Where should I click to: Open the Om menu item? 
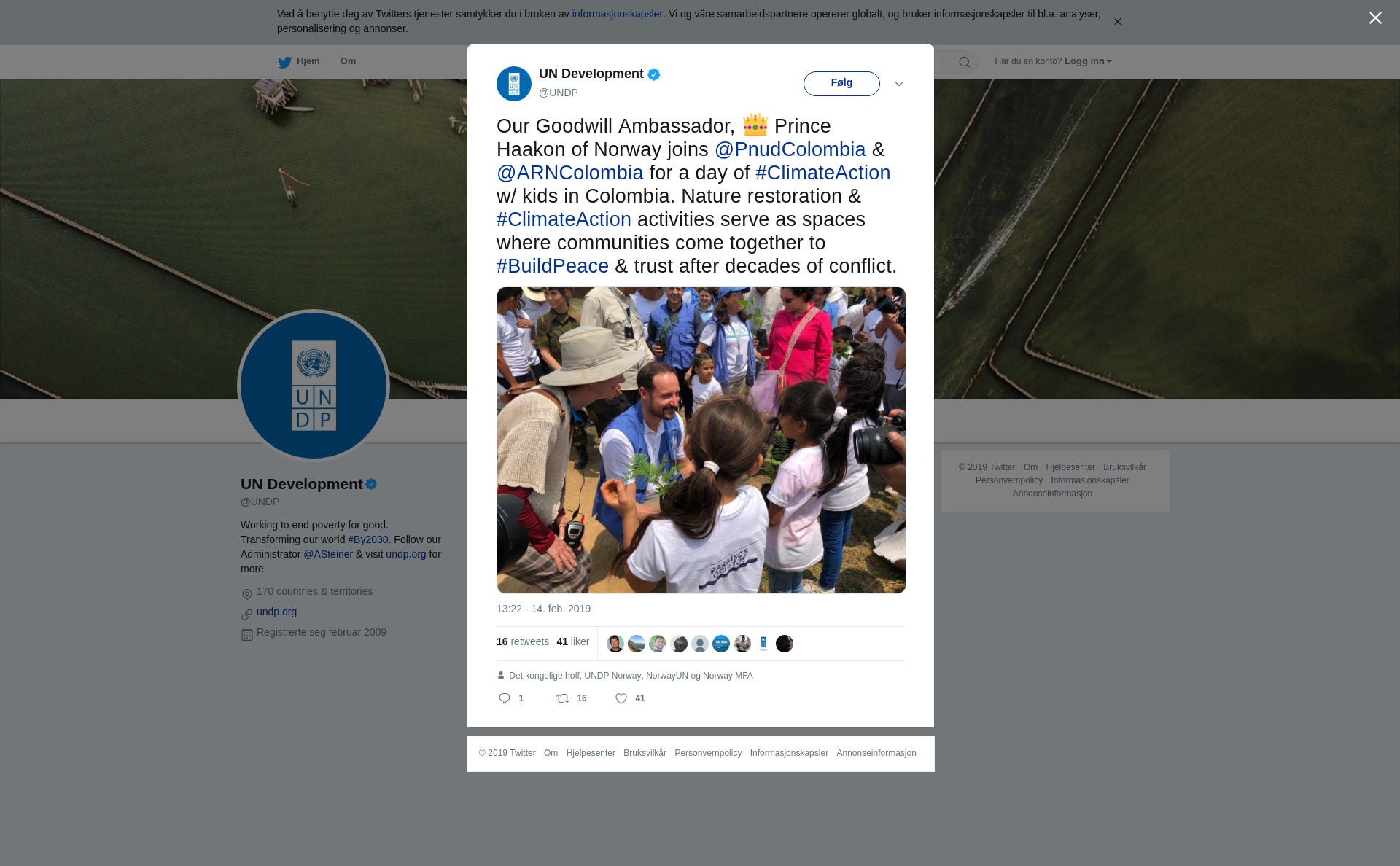348,61
